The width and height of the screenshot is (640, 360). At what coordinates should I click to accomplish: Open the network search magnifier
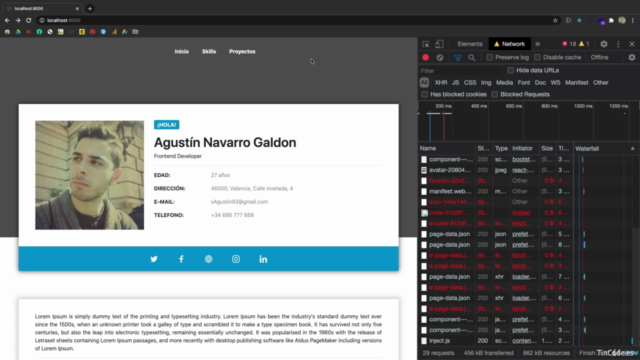point(471,58)
